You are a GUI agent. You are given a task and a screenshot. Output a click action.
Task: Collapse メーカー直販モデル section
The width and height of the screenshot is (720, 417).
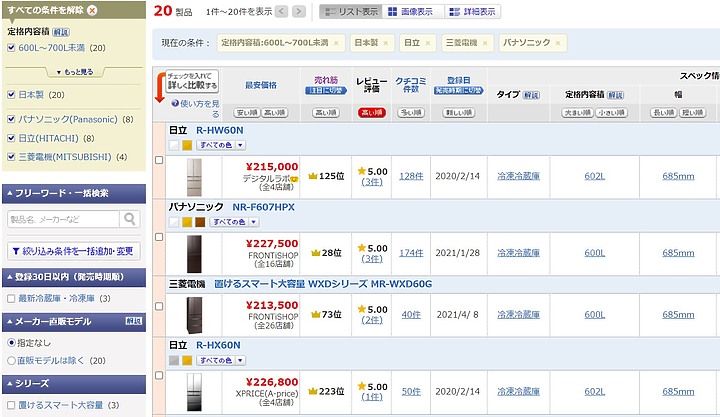click(74, 321)
